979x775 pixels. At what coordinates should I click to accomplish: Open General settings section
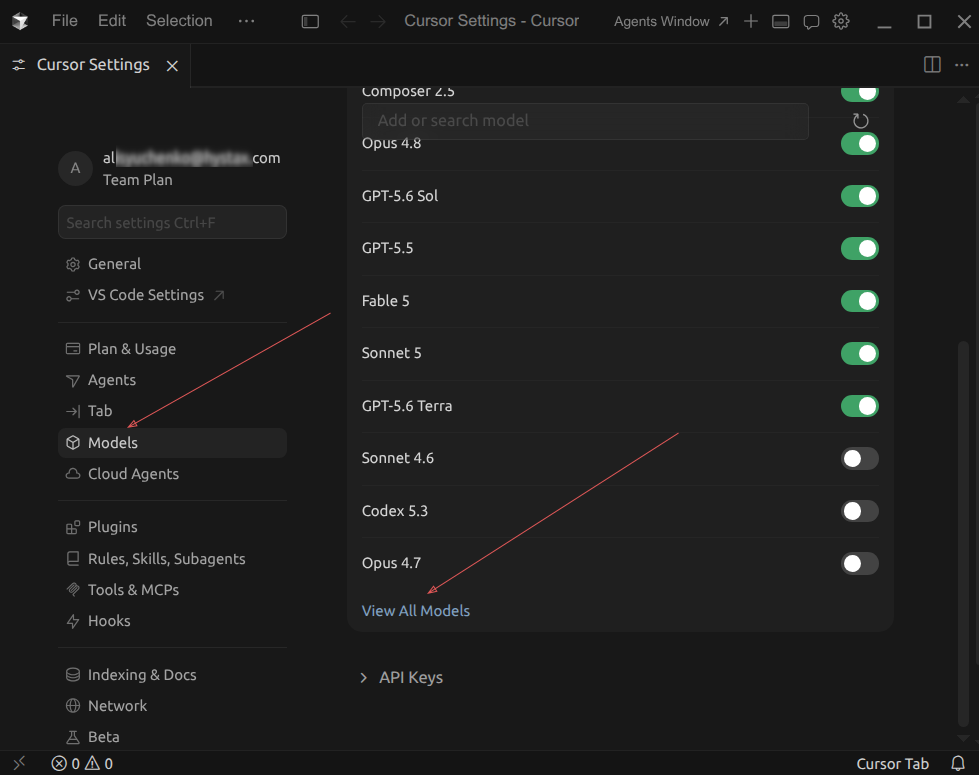pyautogui.click(x=172, y=264)
